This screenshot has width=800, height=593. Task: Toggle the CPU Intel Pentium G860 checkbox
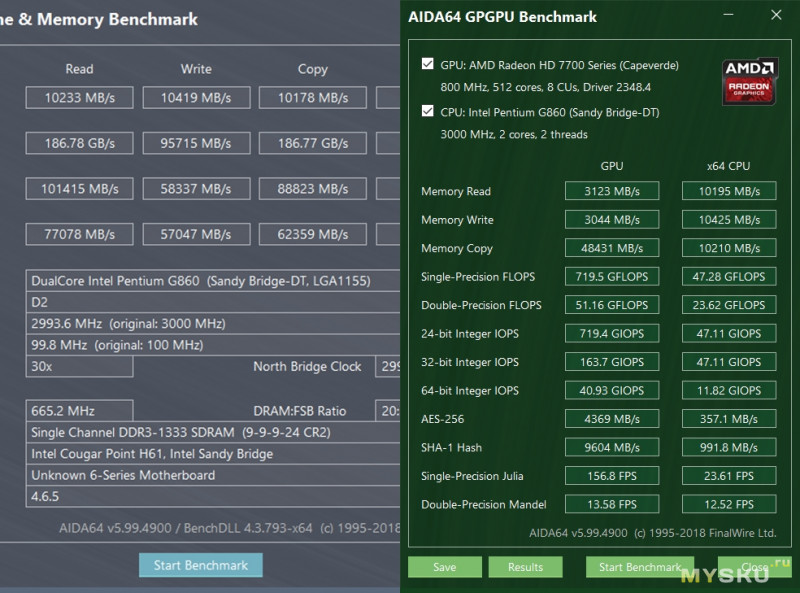pyautogui.click(x=428, y=111)
